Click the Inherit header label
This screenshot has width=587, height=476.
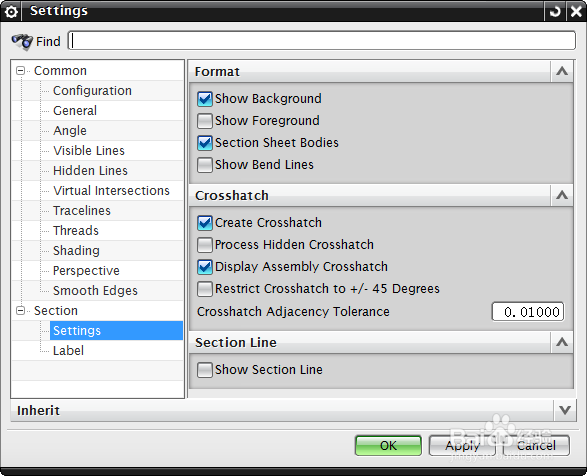coord(38,410)
